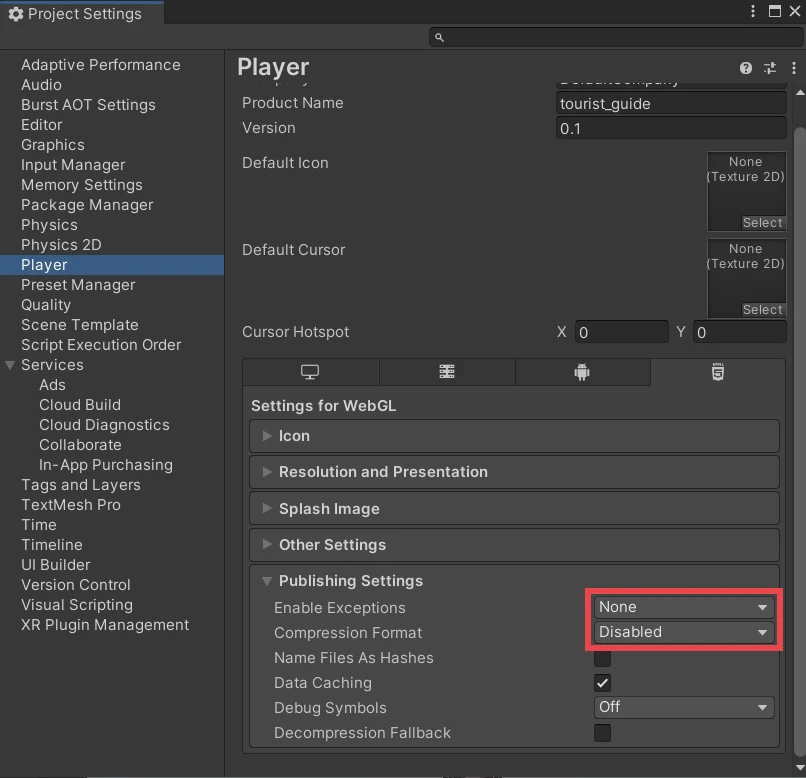Click the Version input field
Image resolution: width=806 pixels, height=778 pixels.
(671, 128)
